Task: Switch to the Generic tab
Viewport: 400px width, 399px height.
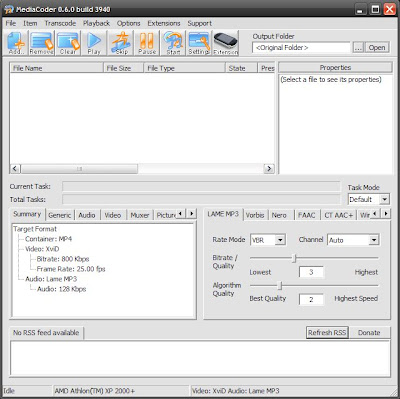Action: pos(60,215)
